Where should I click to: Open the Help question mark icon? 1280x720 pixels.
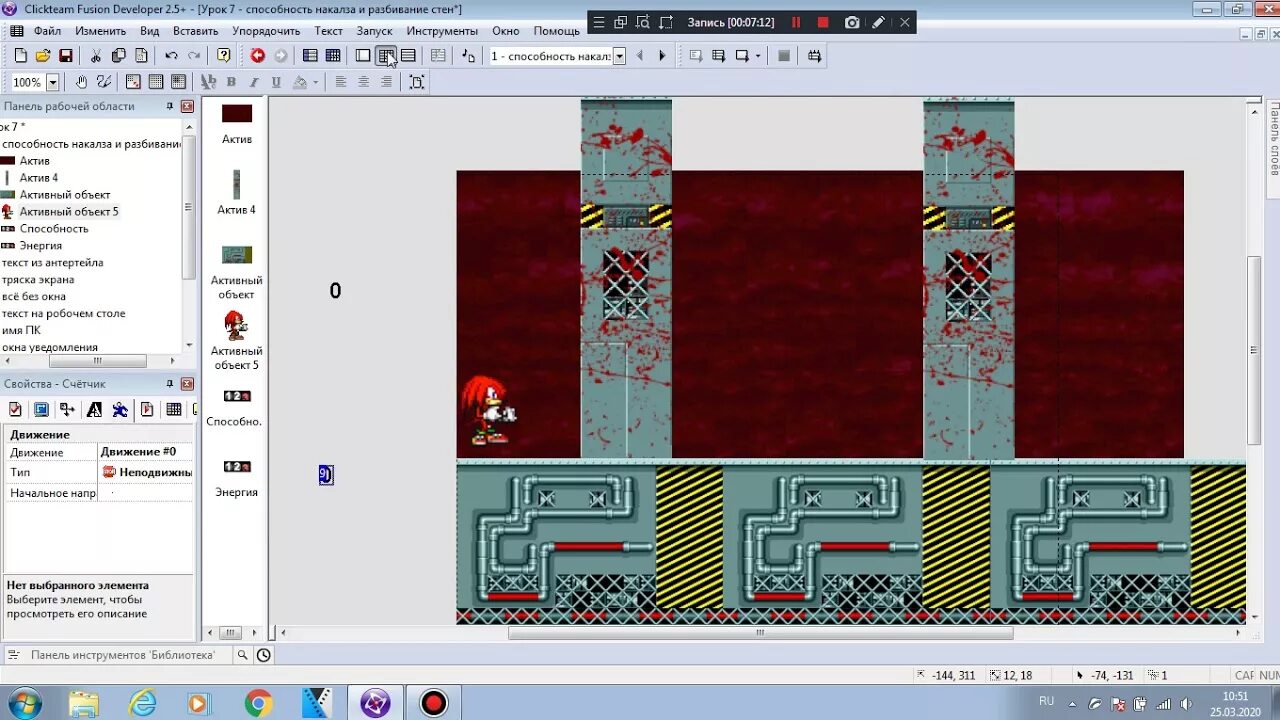click(x=224, y=56)
